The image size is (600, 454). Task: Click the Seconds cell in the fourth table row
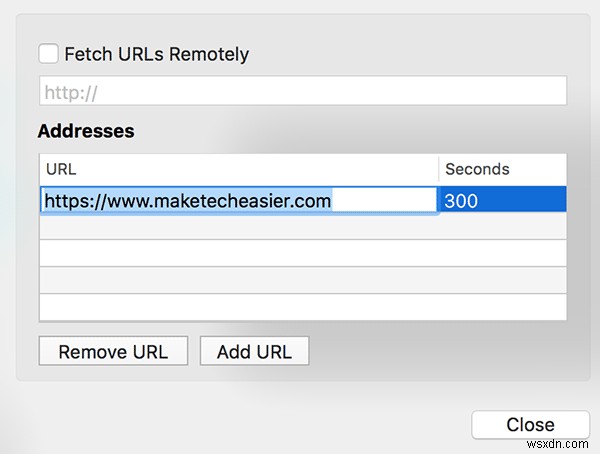(x=502, y=280)
